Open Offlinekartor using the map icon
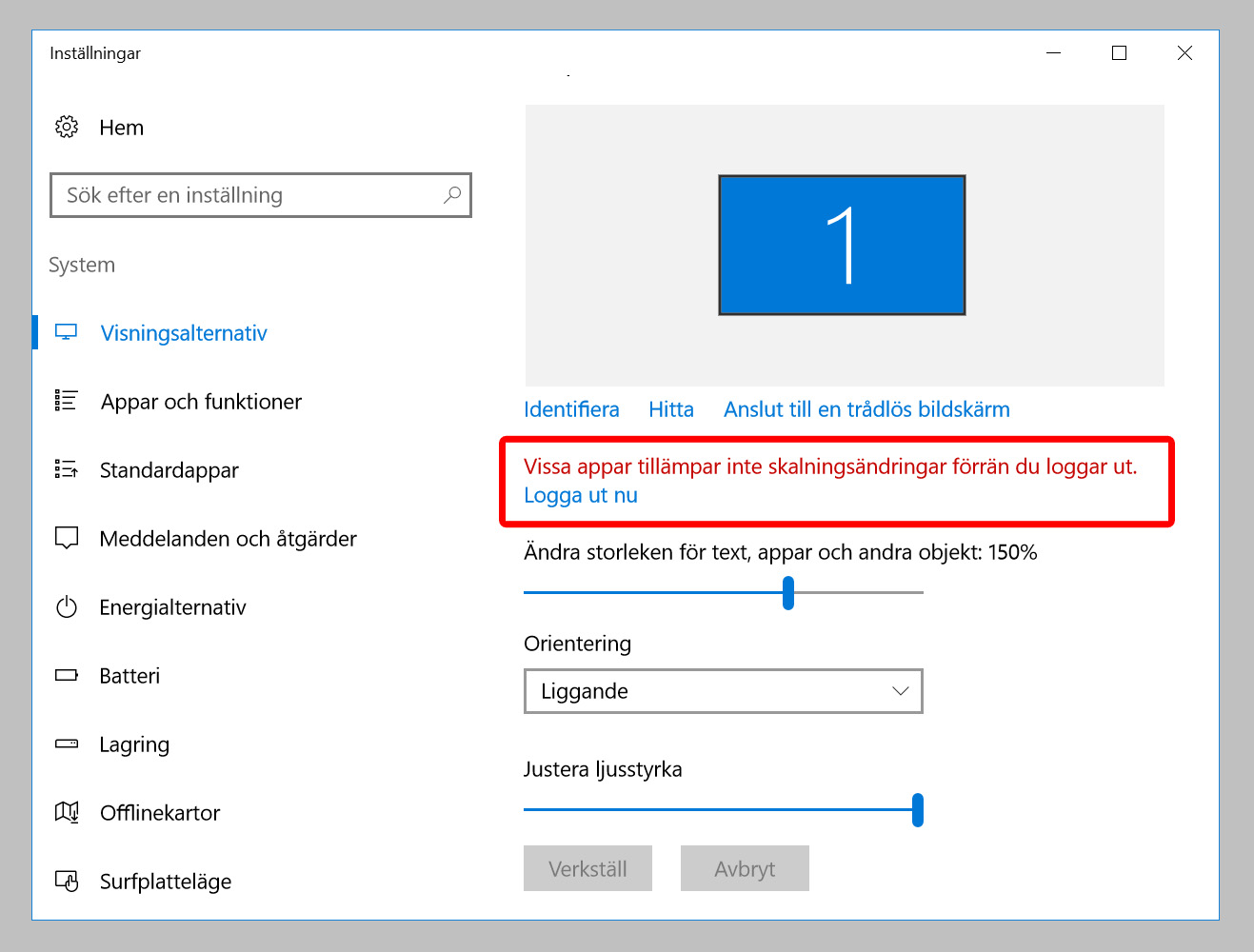The height and width of the screenshot is (952, 1254). tap(66, 812)
